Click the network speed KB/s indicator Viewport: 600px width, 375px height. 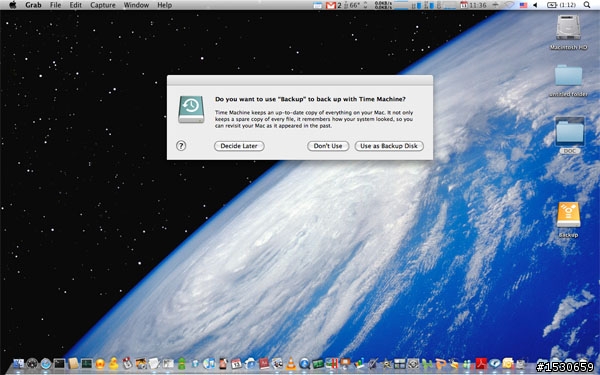click(384, 5)
